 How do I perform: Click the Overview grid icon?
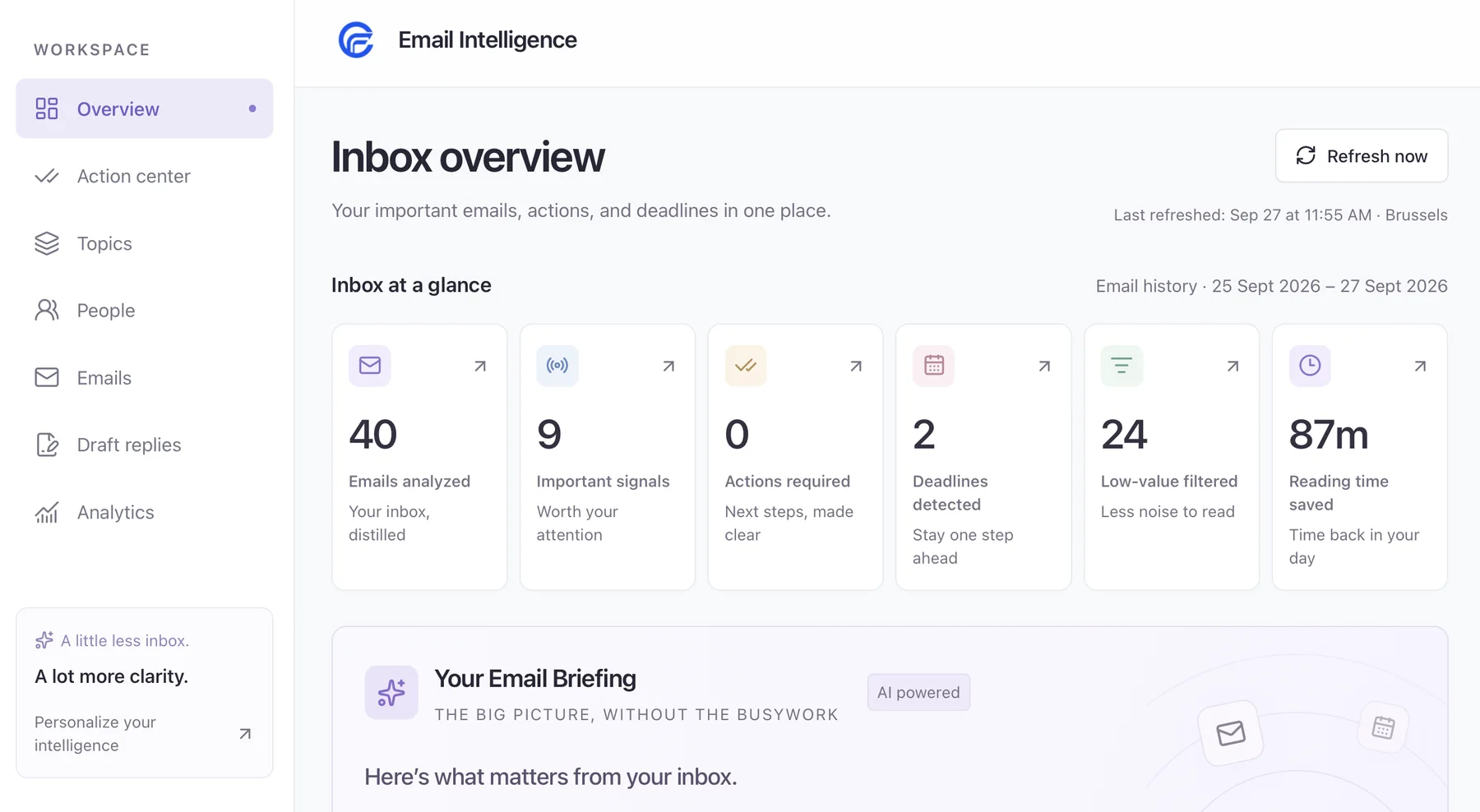coord(47,108)
